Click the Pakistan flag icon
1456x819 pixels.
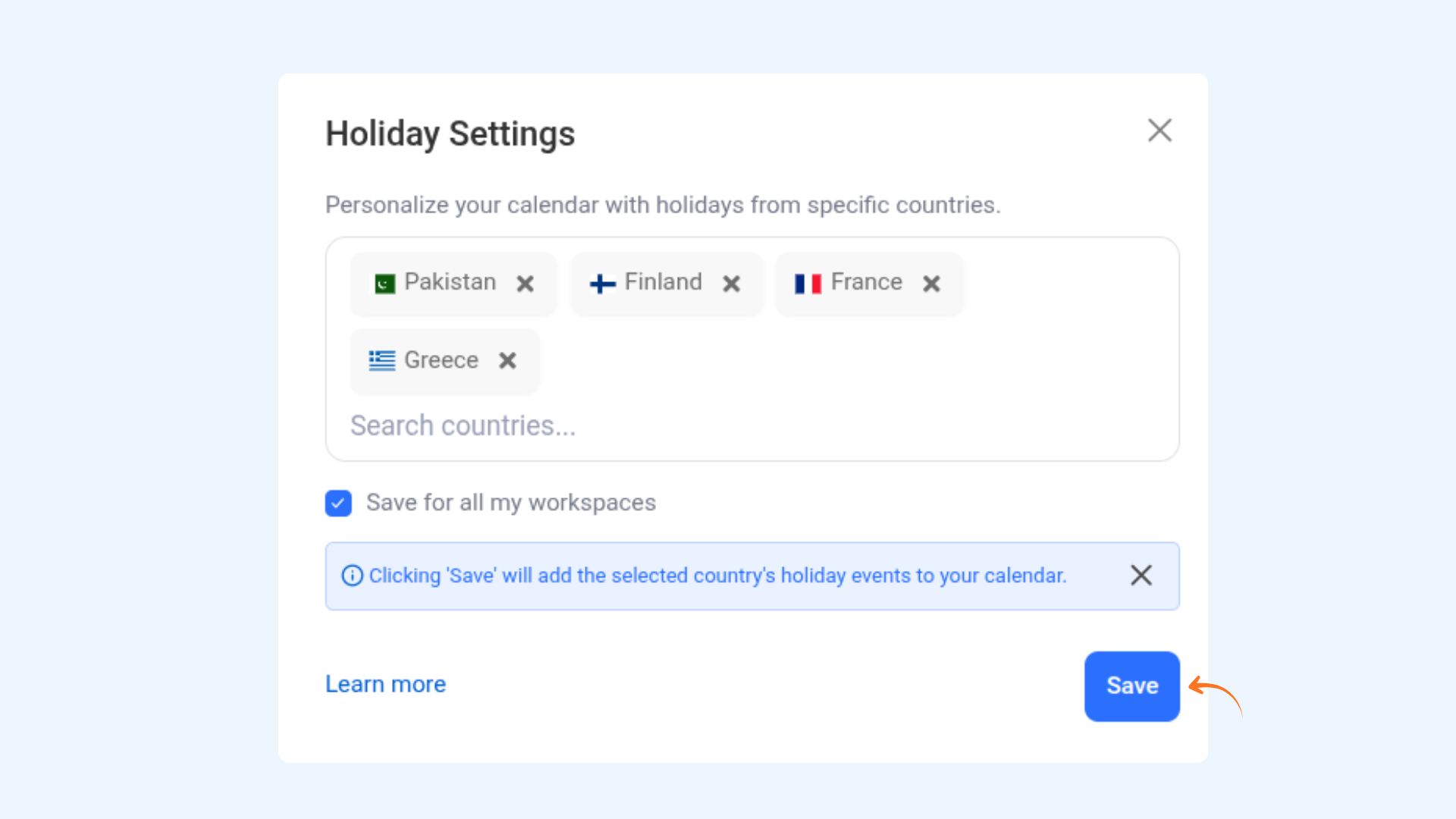click(x=385, y=284)
